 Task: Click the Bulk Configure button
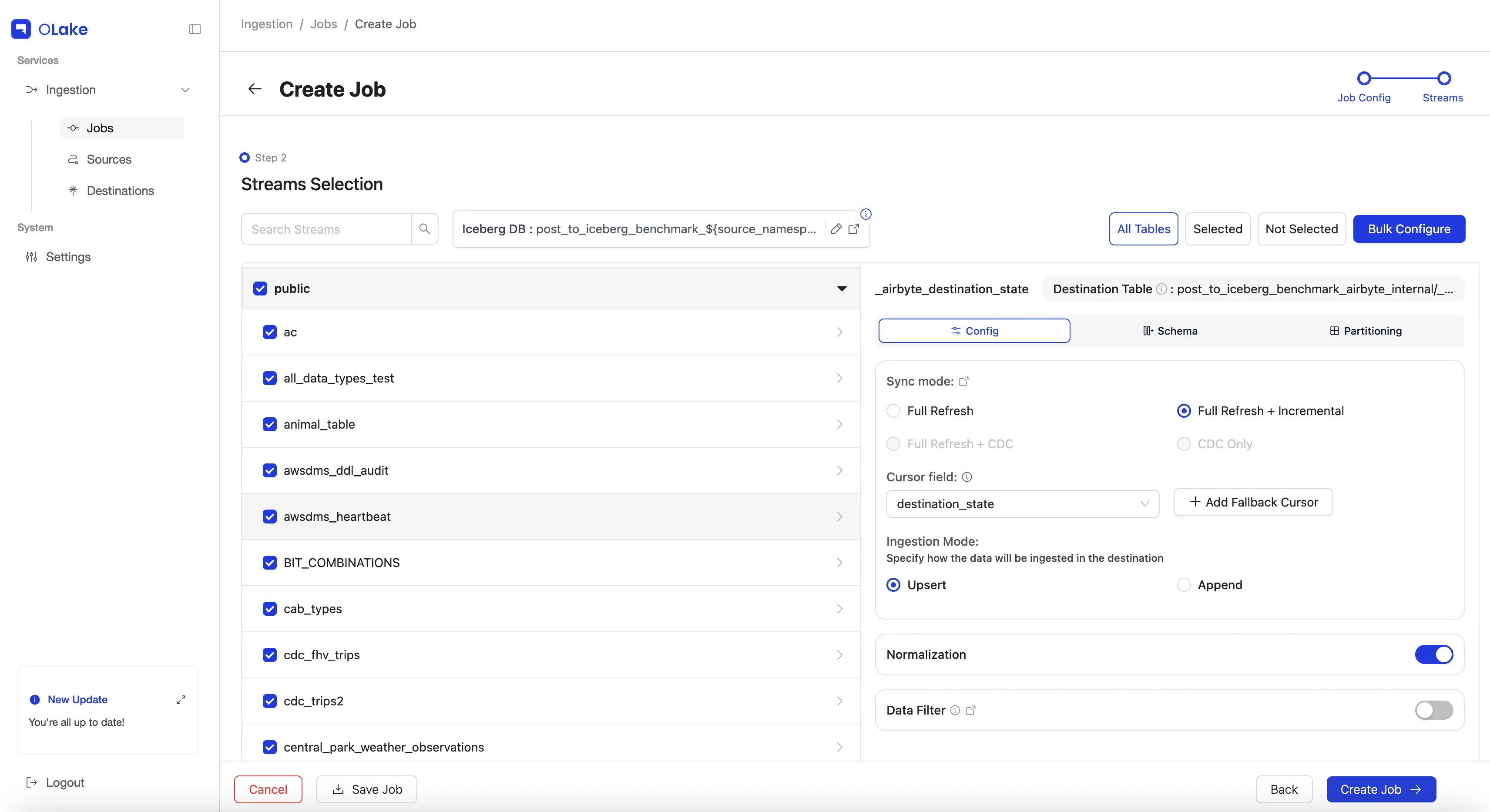pyautogui.click(x=1409, y=229)
